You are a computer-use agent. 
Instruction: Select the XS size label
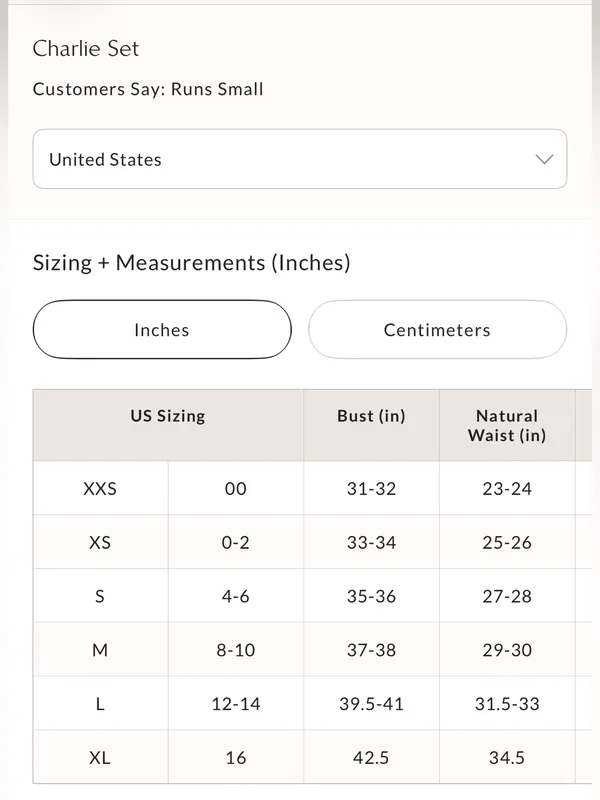(x=100, y=542)
